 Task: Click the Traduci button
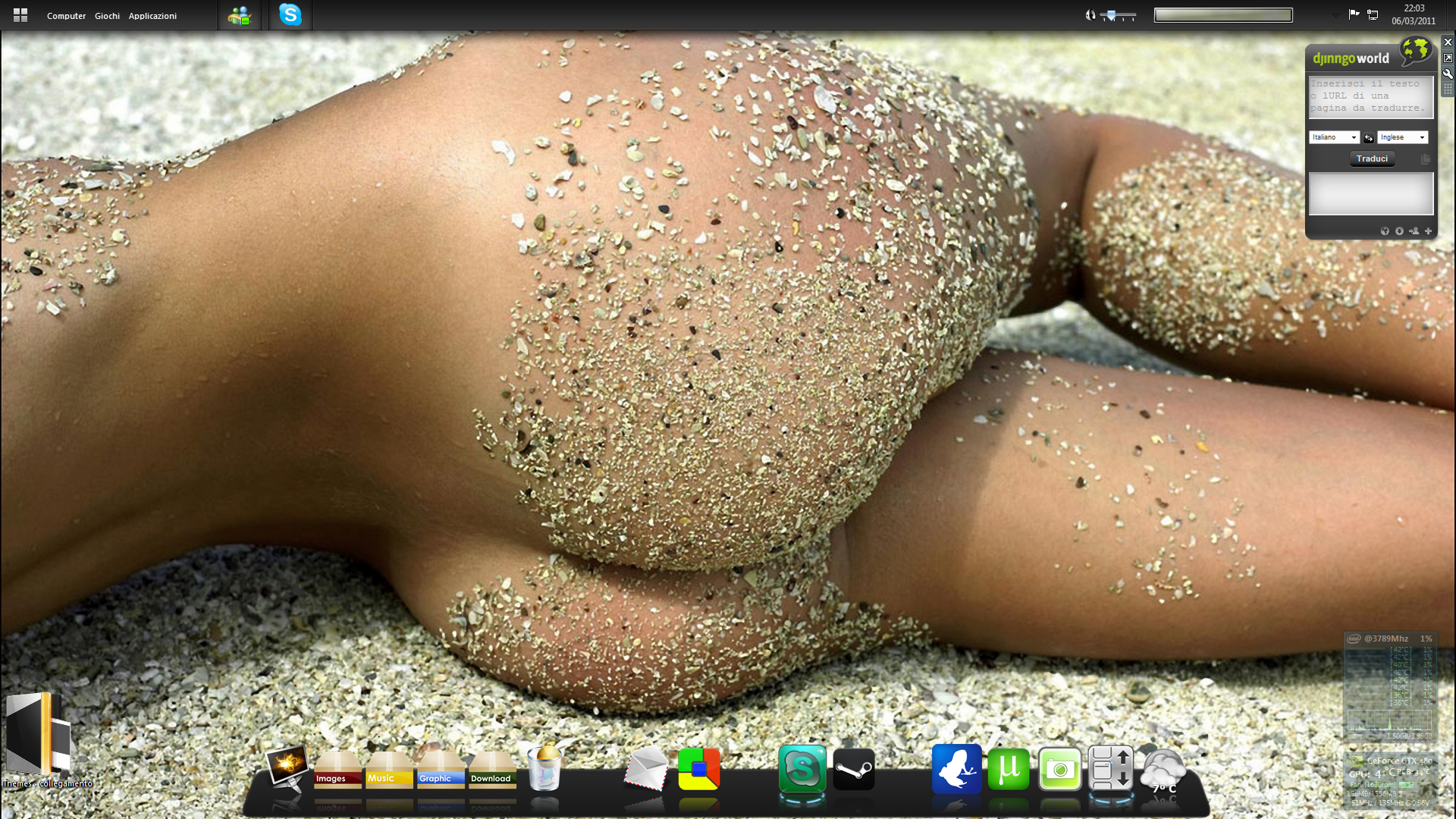pyautogui.click(x=1372, y=158)
